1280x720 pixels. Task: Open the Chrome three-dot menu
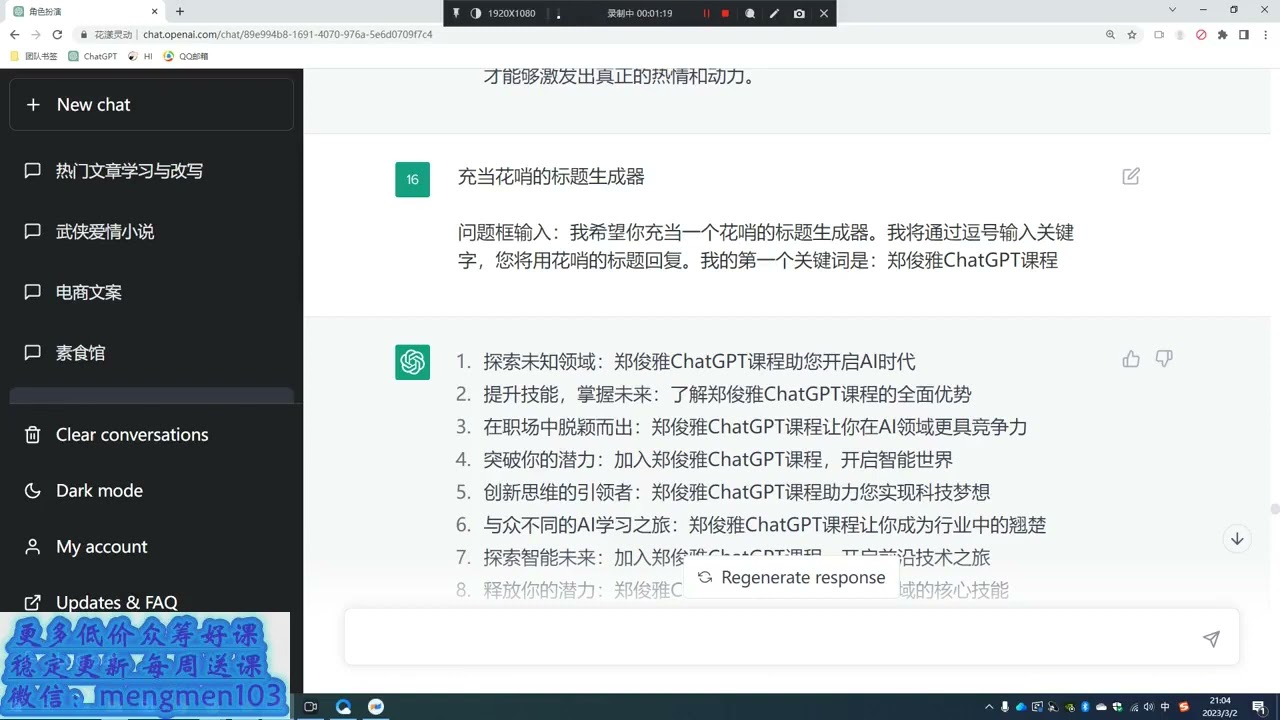tap(1265, 34)
